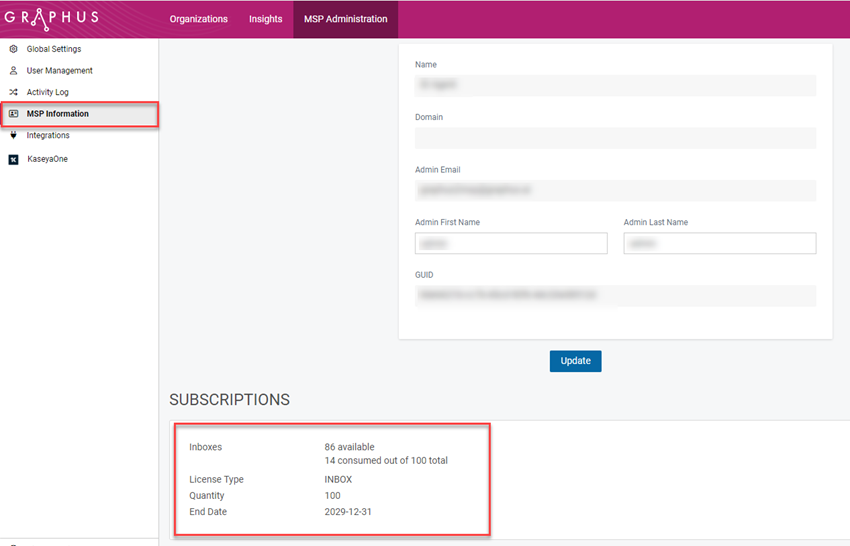Click the GUID field
Screen dimensions: 850x546
coord(615,296)
